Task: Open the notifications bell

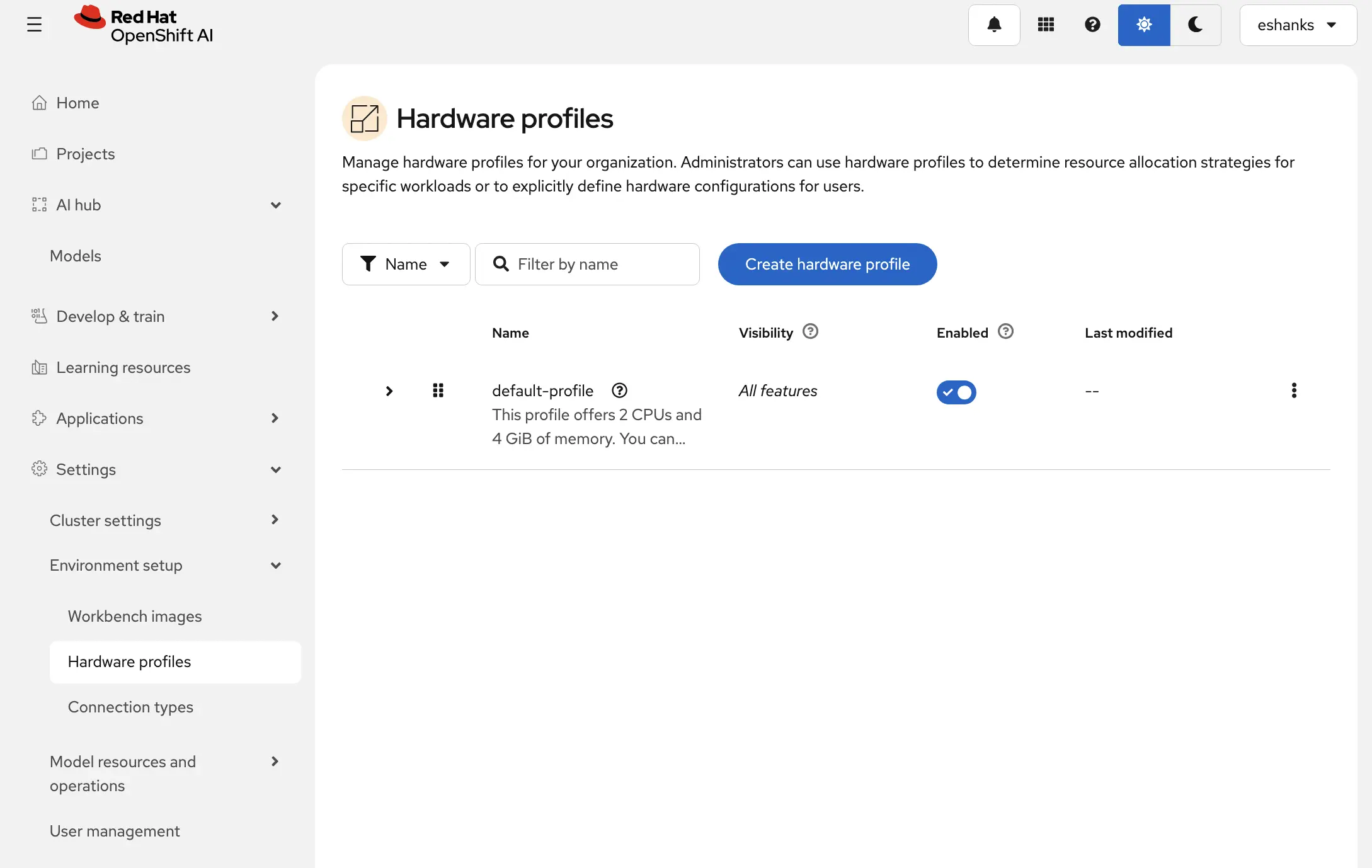Action: coord(994,25)
